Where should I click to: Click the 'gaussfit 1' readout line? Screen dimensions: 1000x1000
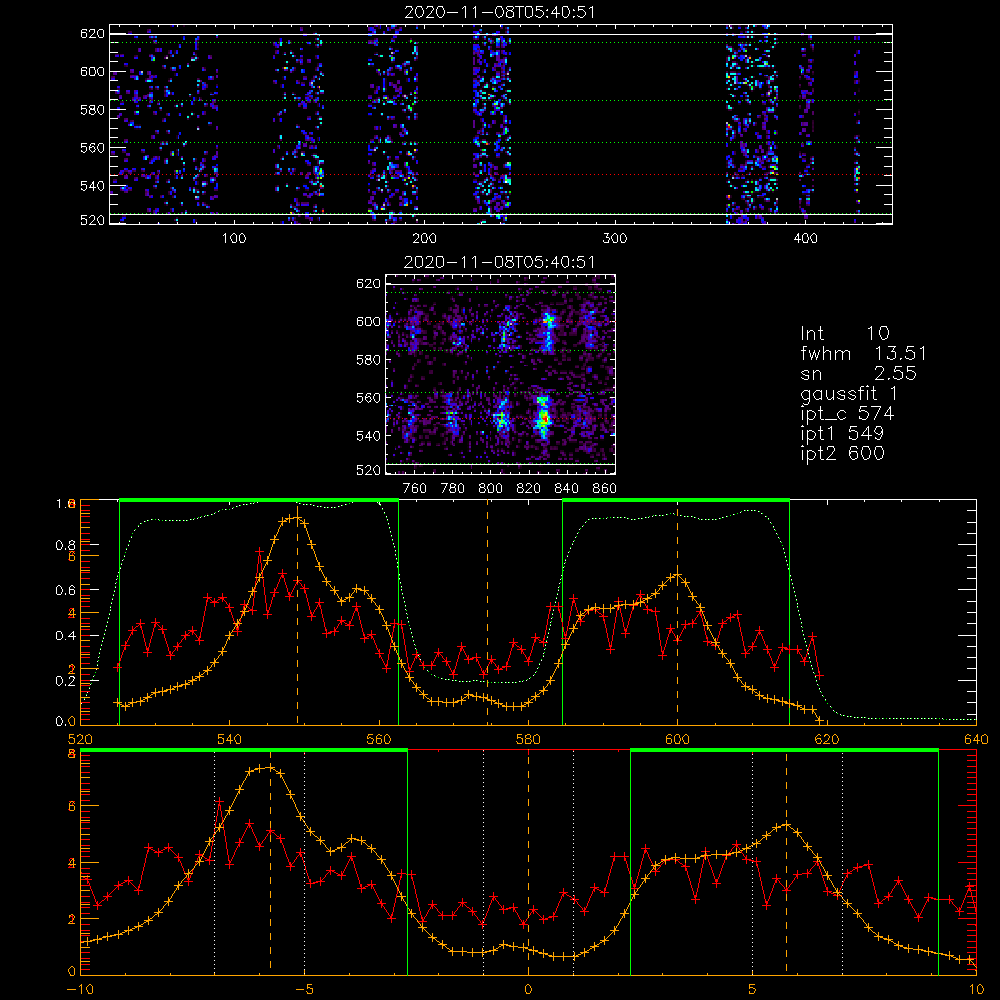pyautogui.click(x=849, y=394)
